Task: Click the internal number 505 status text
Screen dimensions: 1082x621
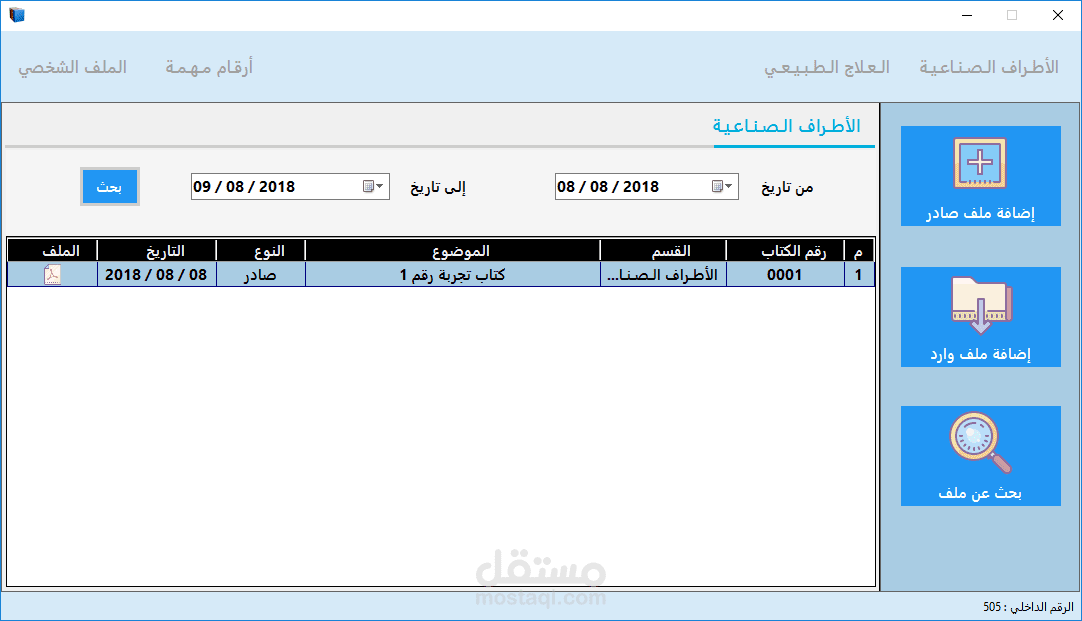Action: tap(1028, 607)
